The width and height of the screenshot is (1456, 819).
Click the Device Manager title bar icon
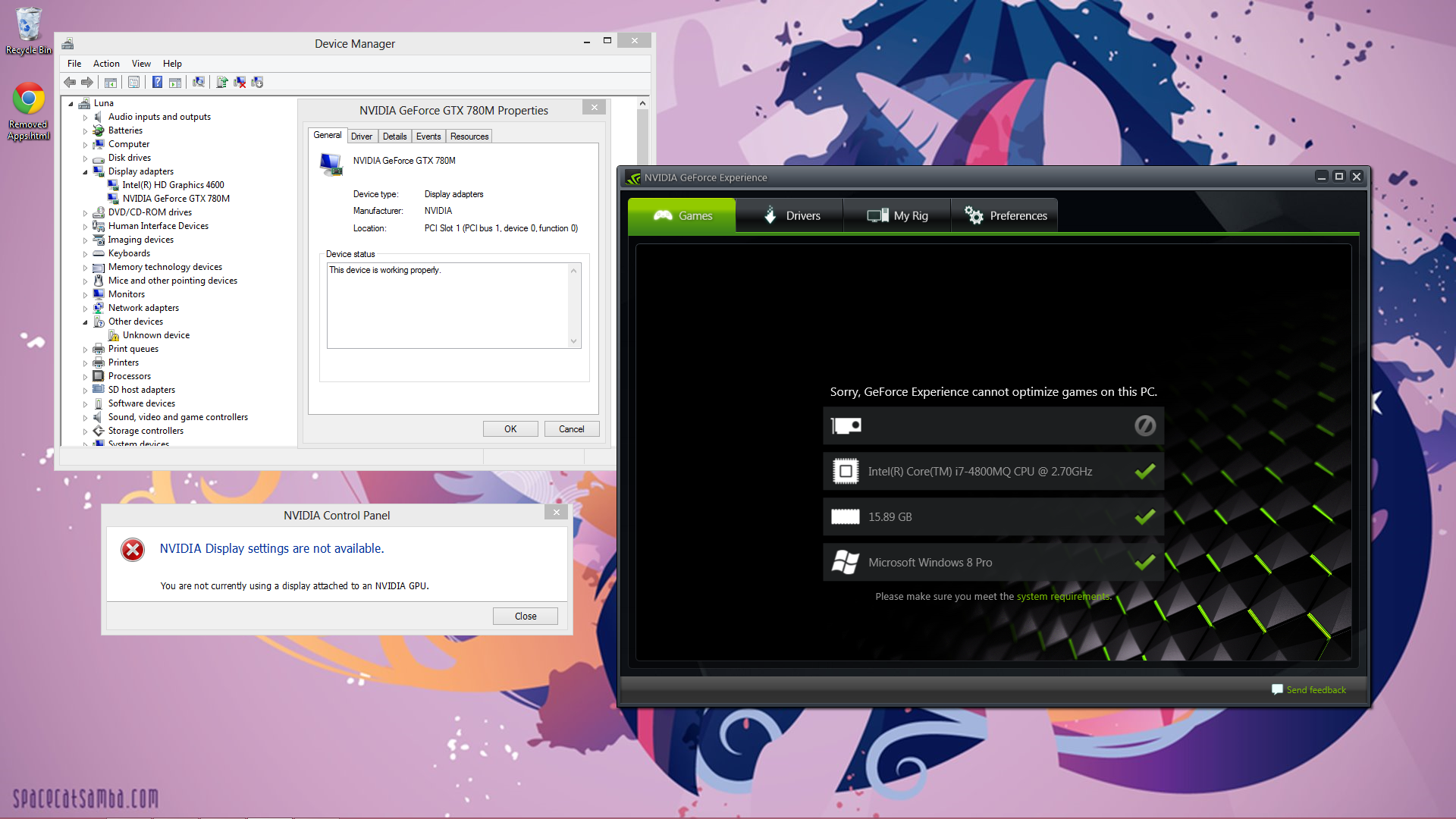coord(67,44)
